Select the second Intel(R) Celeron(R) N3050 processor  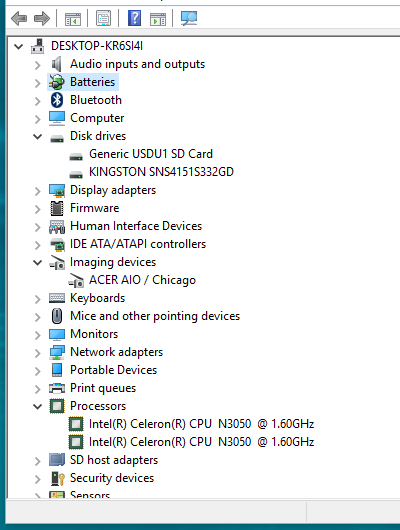[202, 442]
